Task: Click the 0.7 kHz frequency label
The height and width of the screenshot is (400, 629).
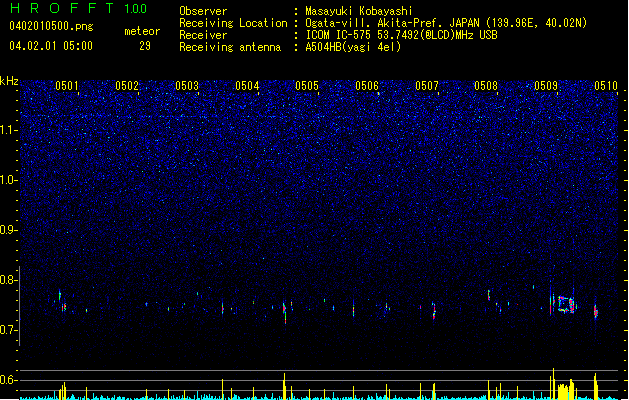Action: pos(9,330)
